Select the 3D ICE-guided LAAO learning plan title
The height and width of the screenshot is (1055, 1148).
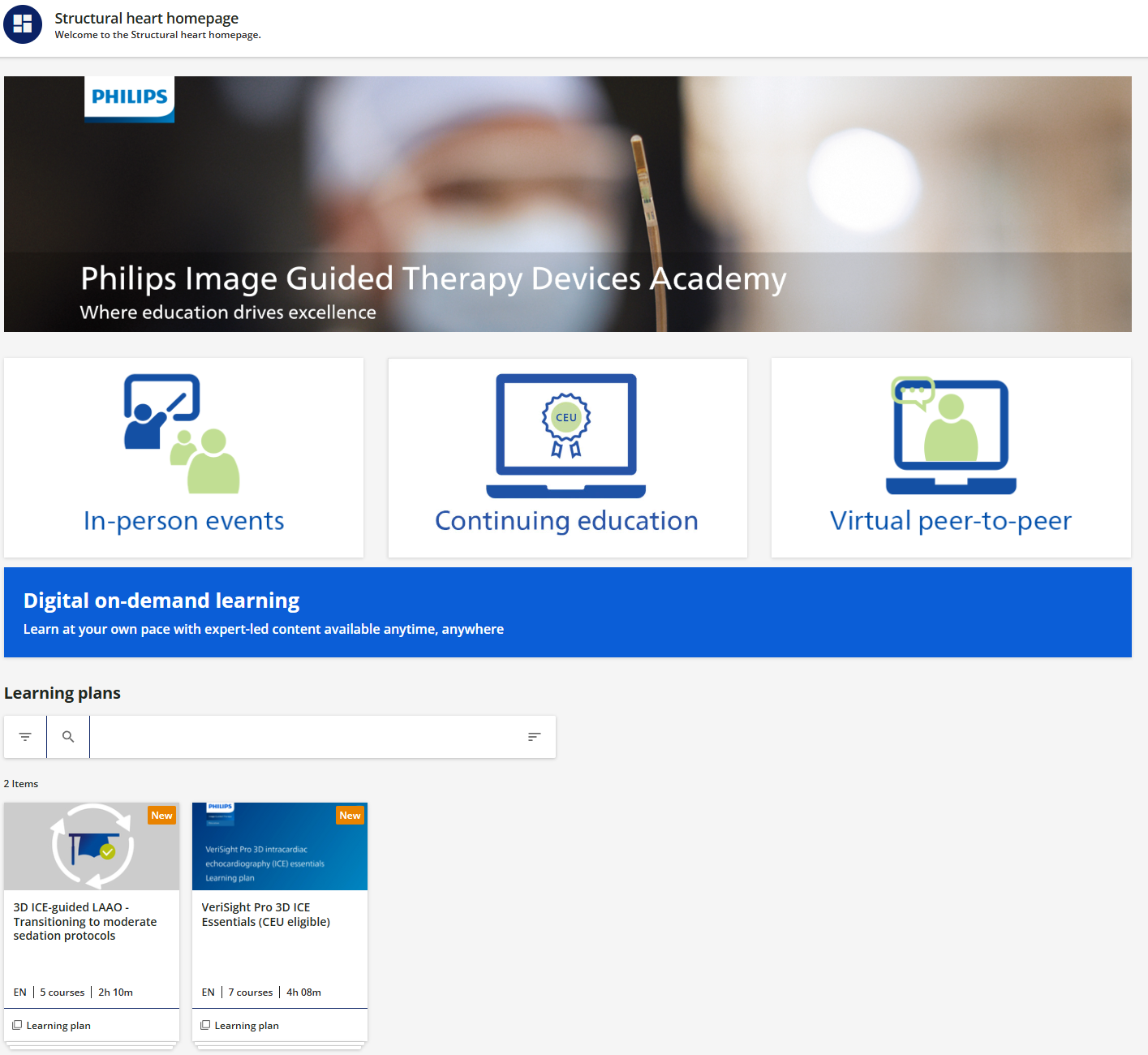point(84,921)
